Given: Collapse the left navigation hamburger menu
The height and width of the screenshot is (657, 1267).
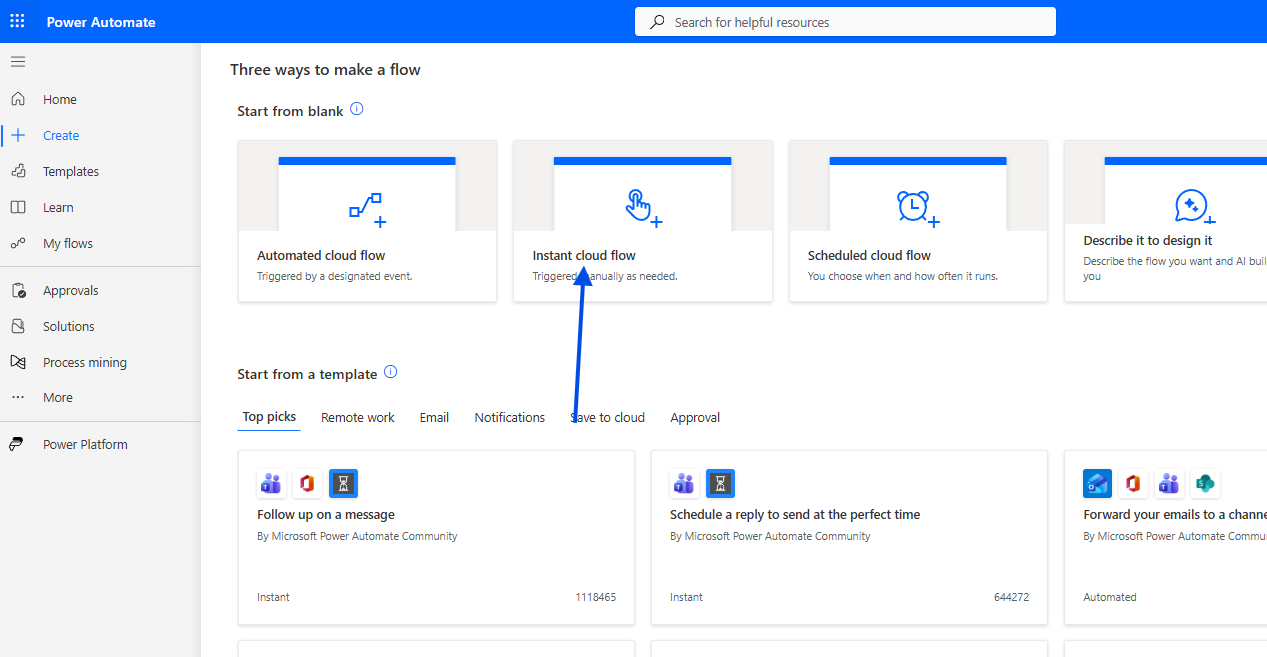Looking at the screenshot, I should coord(17,62).
